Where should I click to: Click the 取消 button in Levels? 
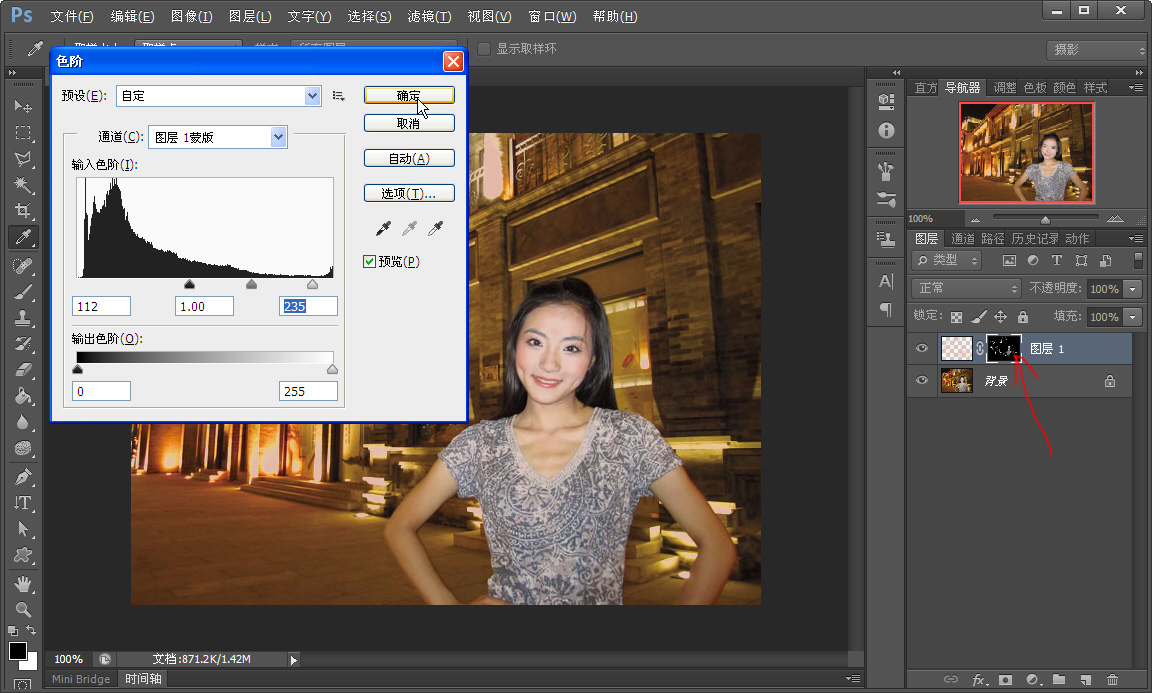409,123
